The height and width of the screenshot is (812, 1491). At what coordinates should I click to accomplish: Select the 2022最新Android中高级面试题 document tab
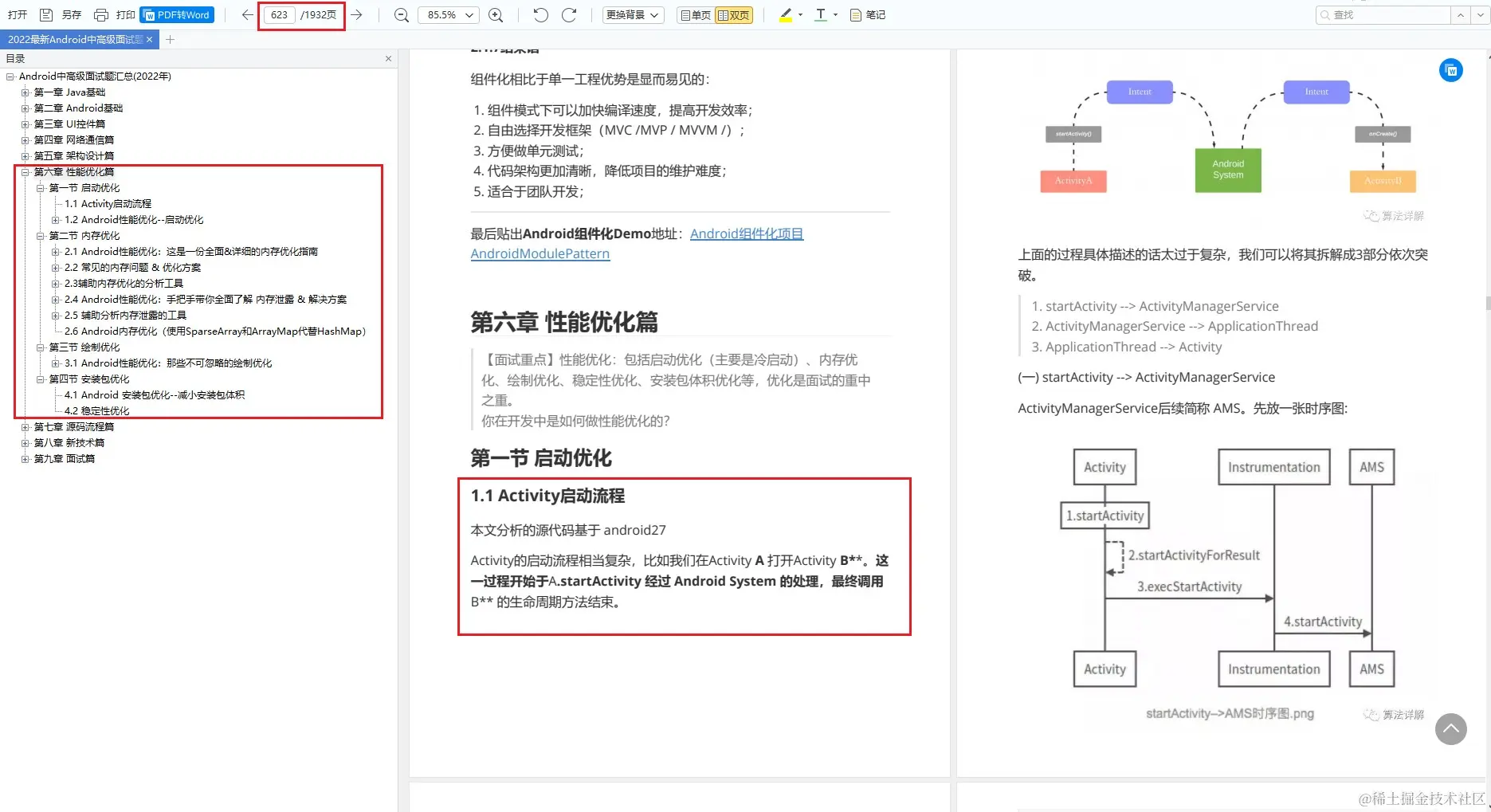pyautogui.click(x=76, y=38)
